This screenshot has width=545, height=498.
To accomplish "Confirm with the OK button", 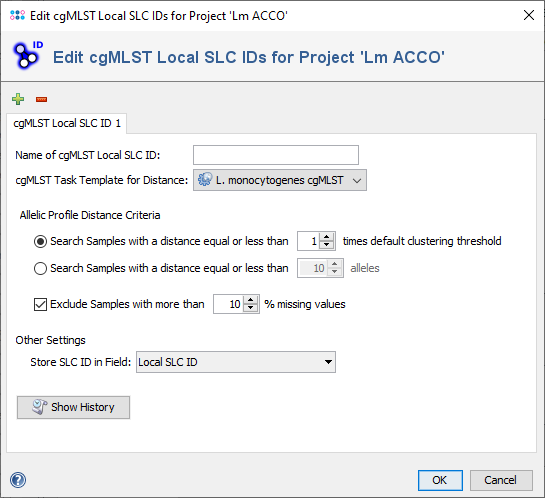I will [440, 480].
